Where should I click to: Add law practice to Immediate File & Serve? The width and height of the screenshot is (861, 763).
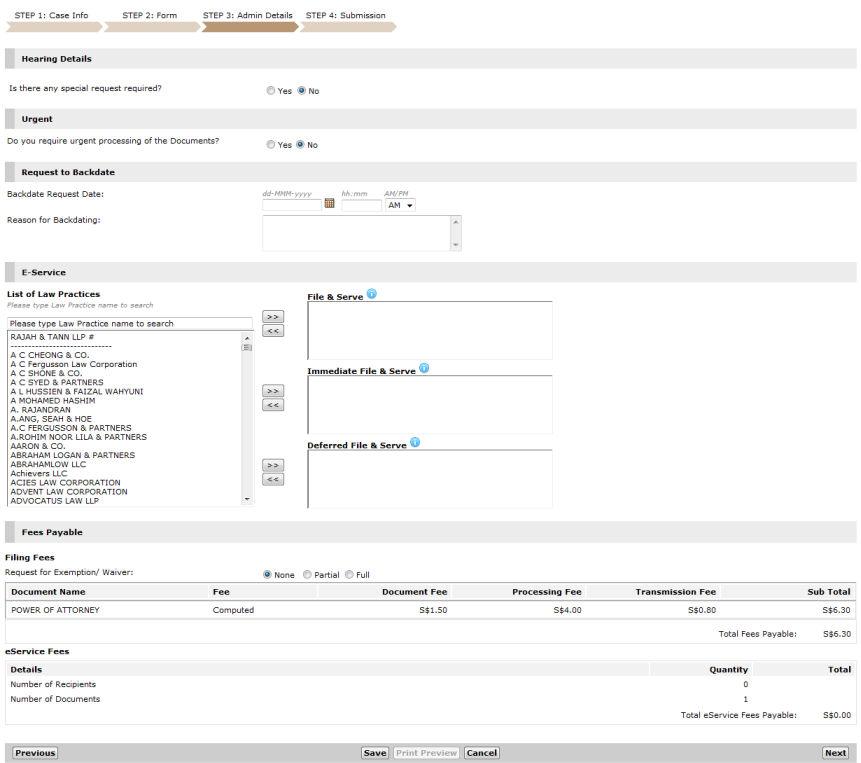[x=272, y=391]
